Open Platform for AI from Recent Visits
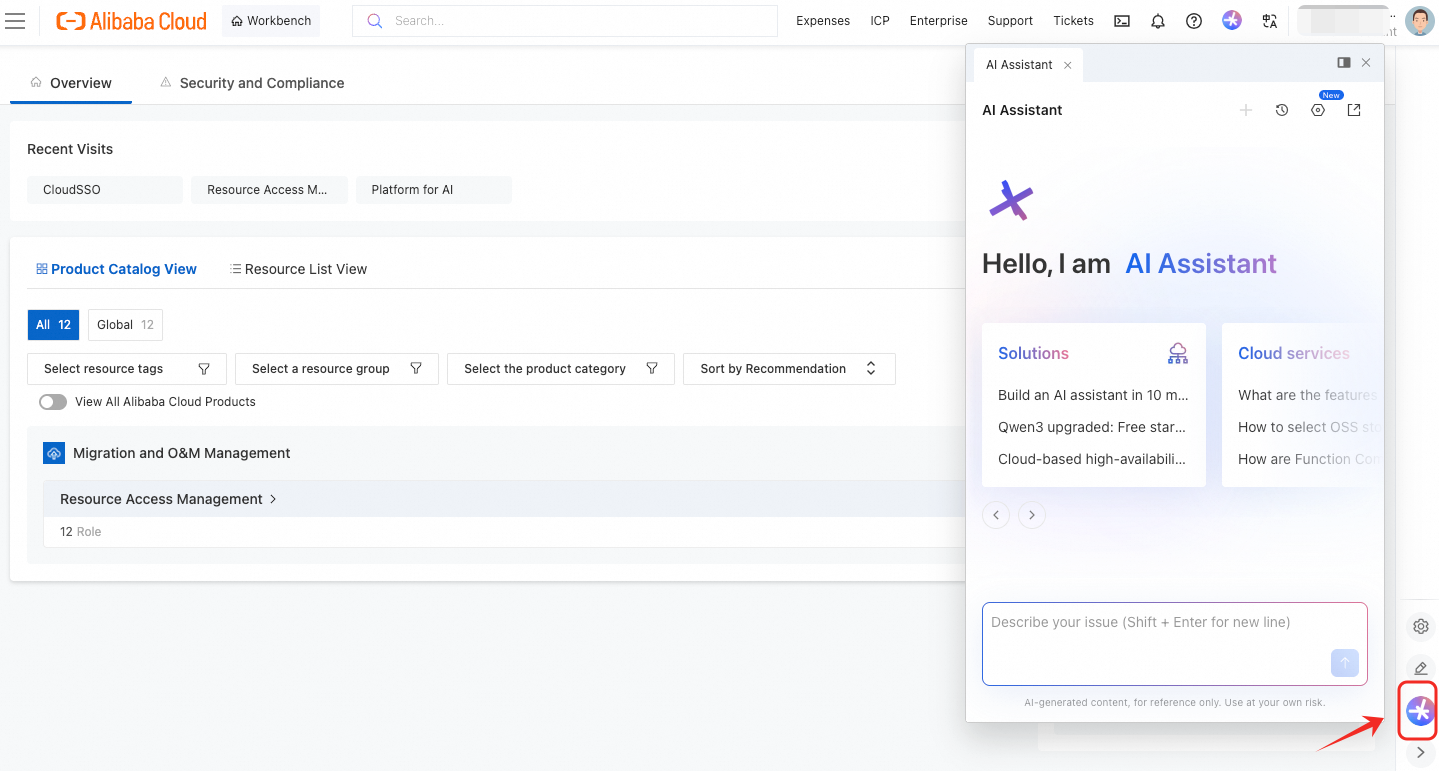Viewport: 1439px width, 771px height. (x=434, y=190)
